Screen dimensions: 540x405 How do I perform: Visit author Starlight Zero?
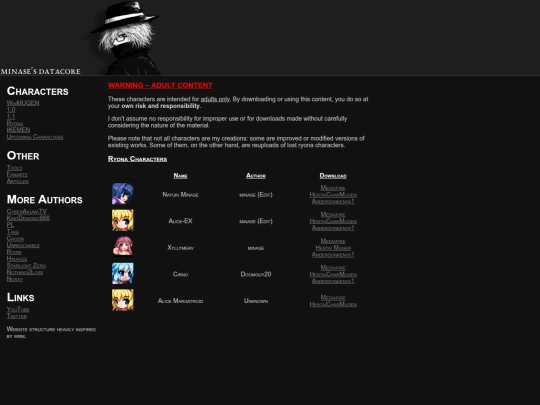[x=26, y=266]
